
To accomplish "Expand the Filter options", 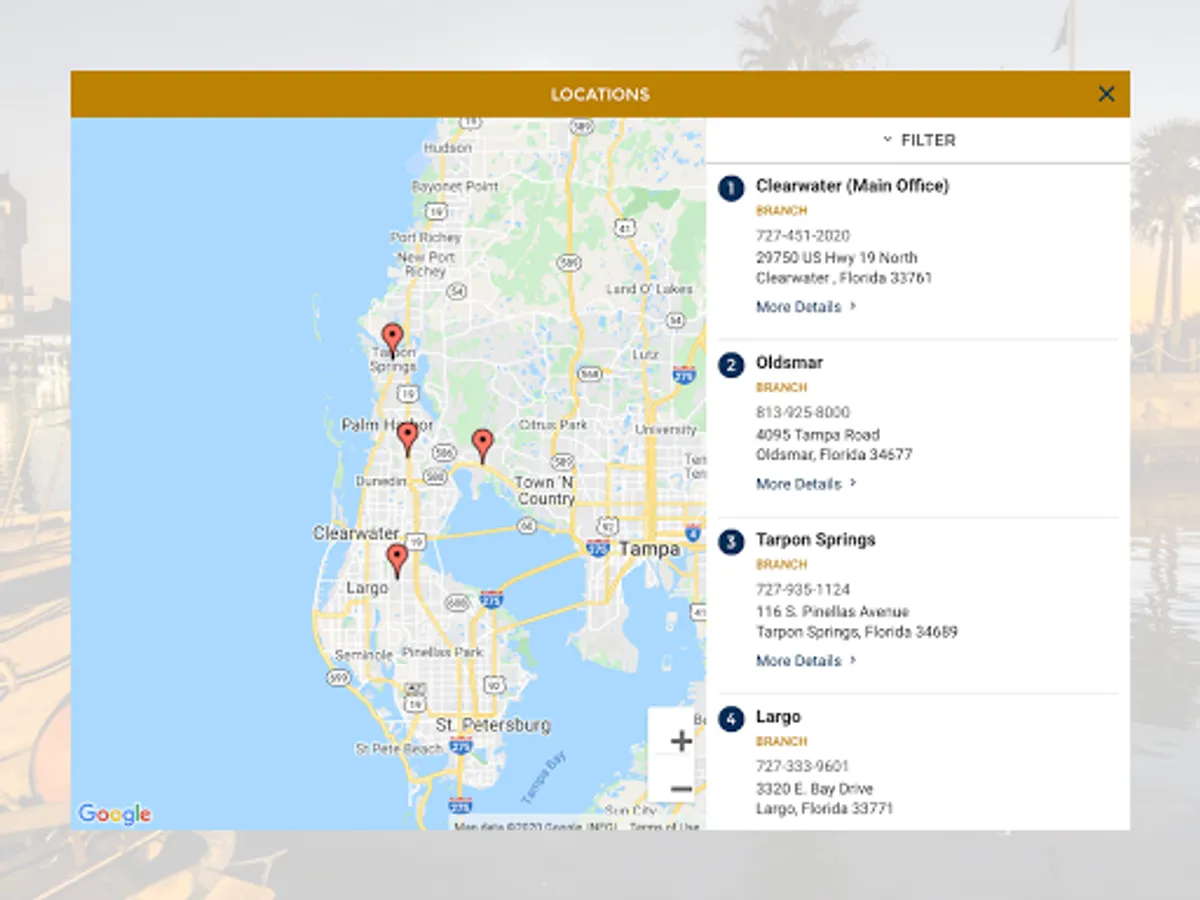I will point(919,140).
